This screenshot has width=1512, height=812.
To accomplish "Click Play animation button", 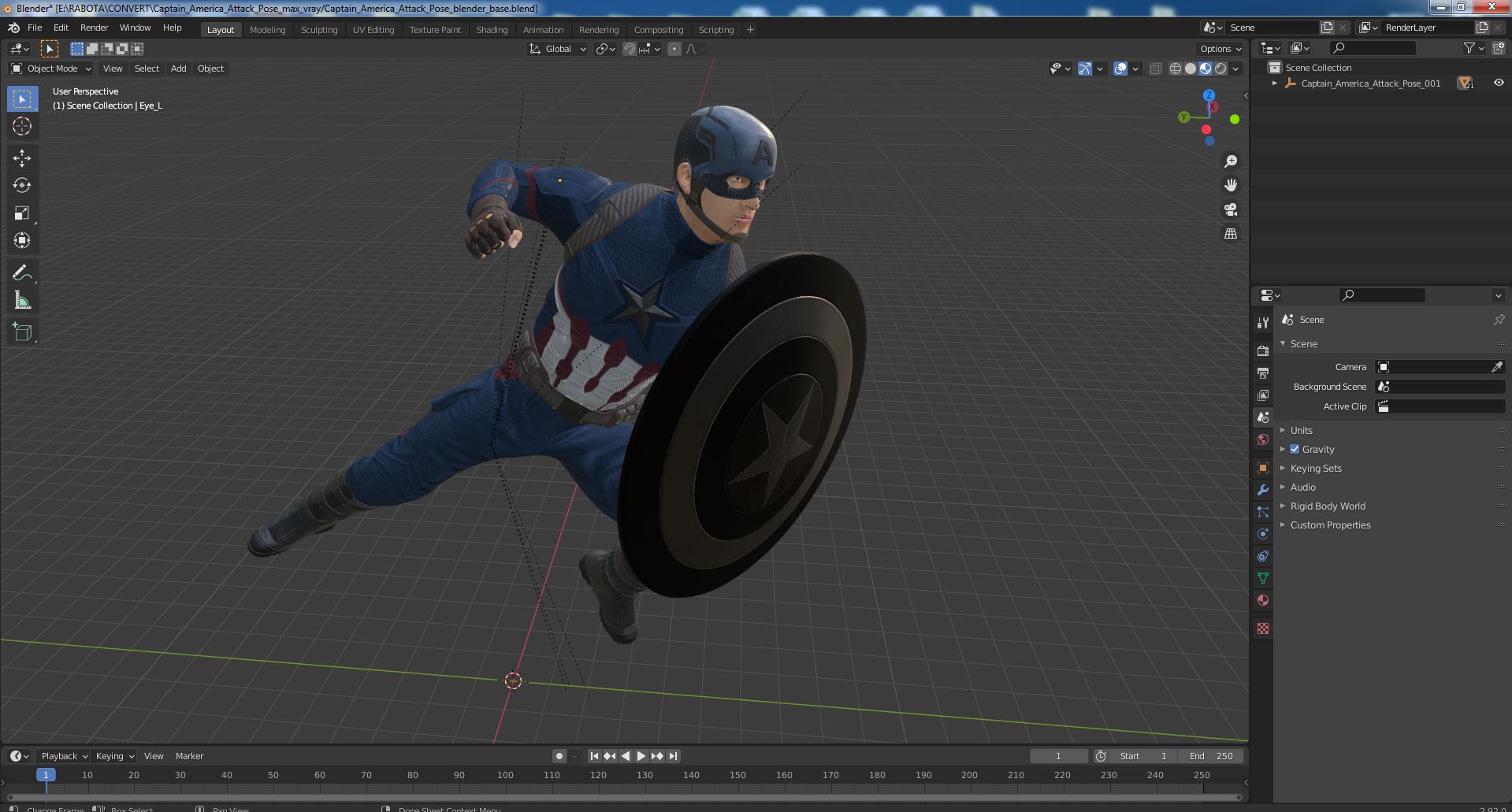I will click(x=641, y=756).
